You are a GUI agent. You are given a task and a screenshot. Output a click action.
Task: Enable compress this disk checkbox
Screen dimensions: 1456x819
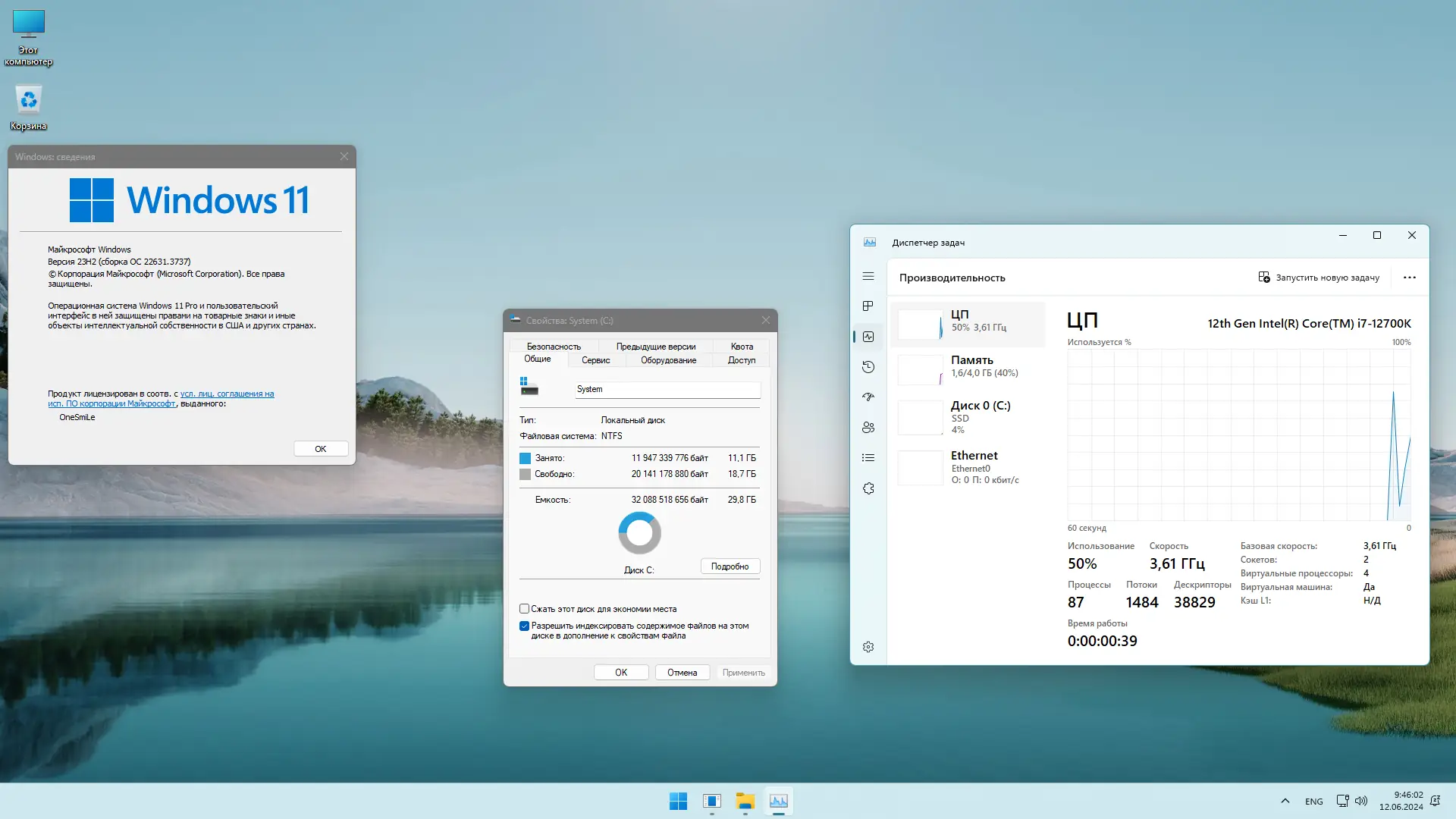(524, 609)
